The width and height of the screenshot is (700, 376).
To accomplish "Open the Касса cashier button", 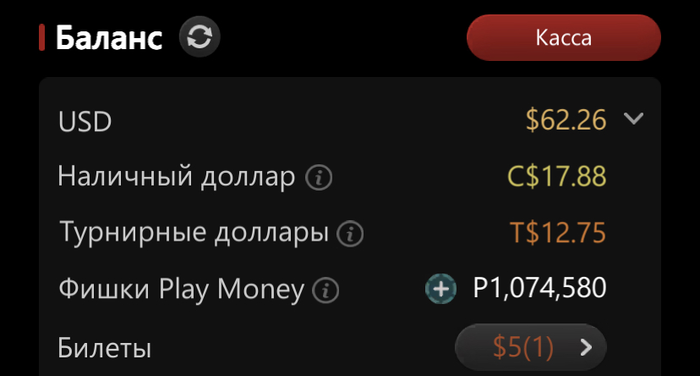I will point(564,38).
